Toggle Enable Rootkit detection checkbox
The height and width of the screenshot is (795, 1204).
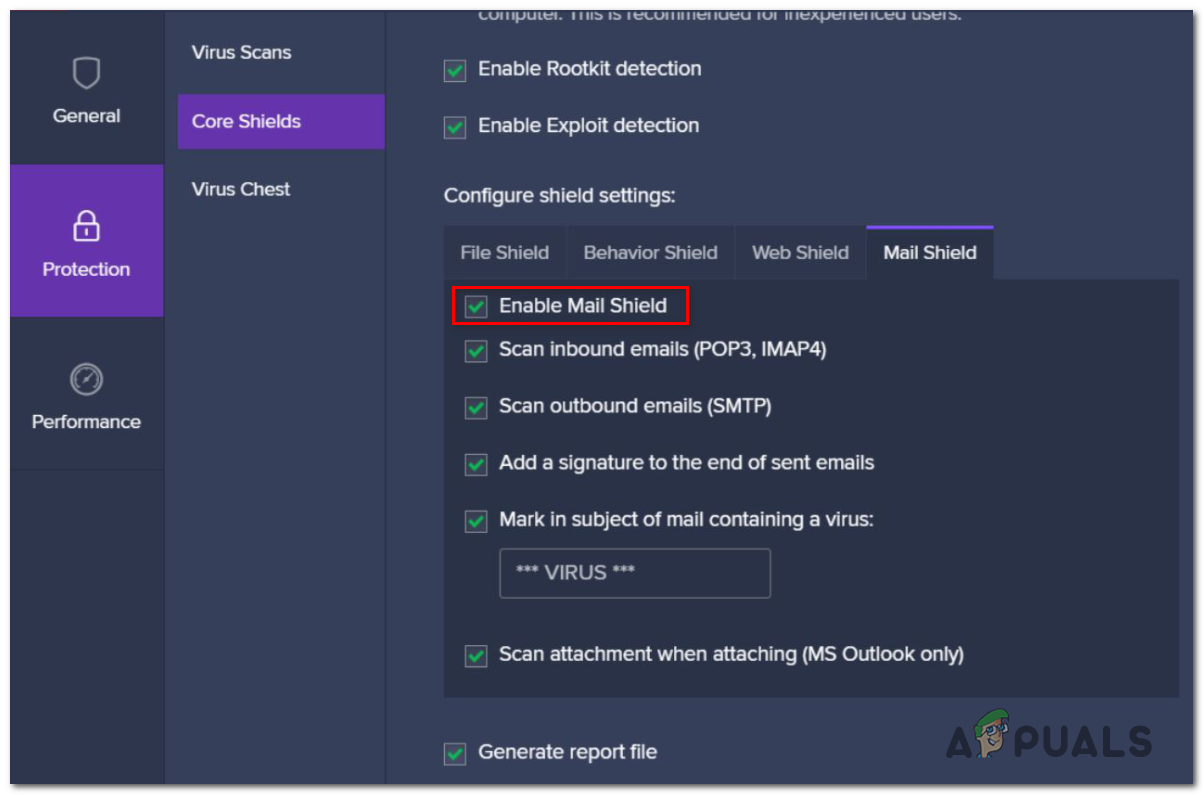point(455,71)
